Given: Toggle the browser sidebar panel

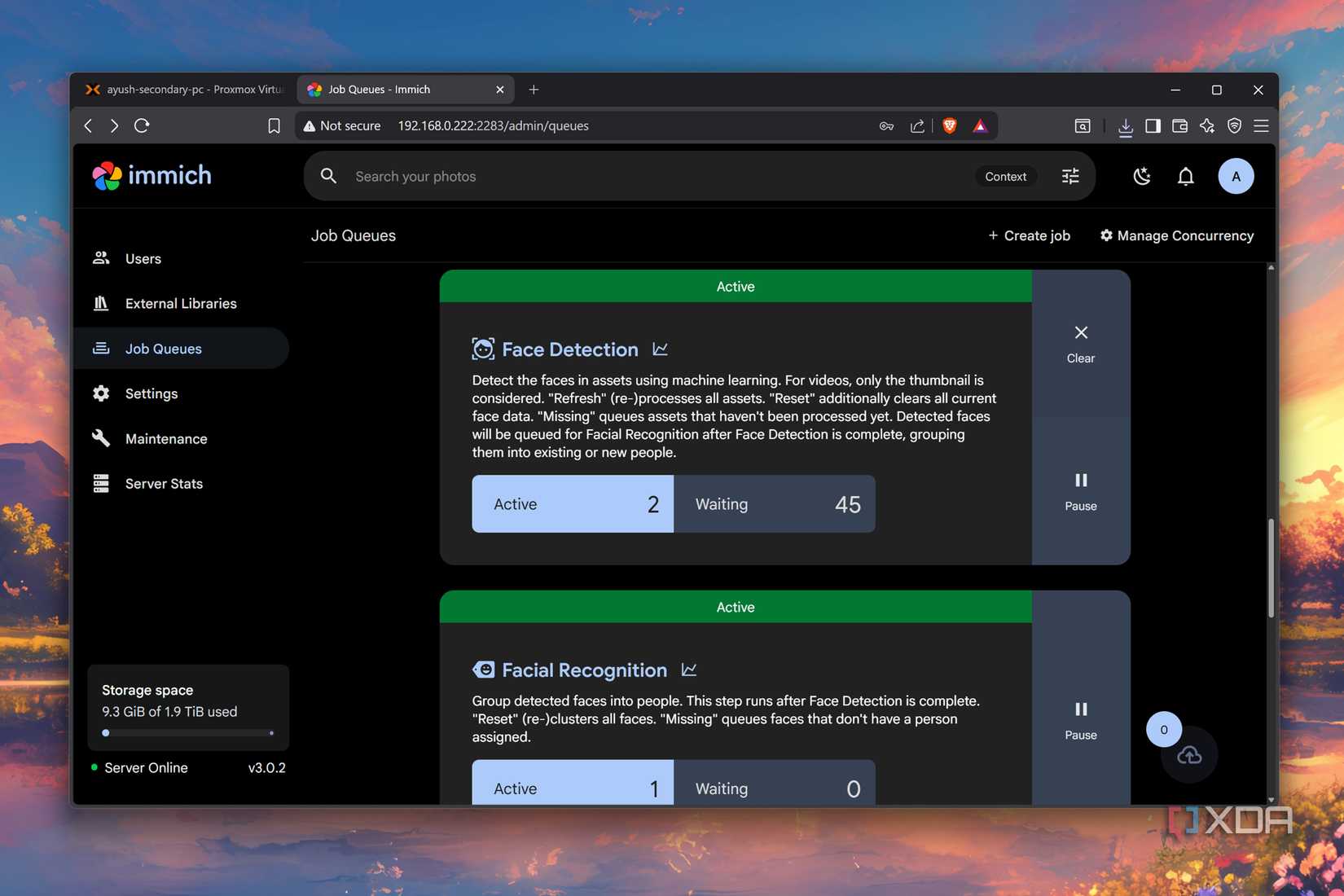Looking at the screenshot, I should [x=1153, y=125].
